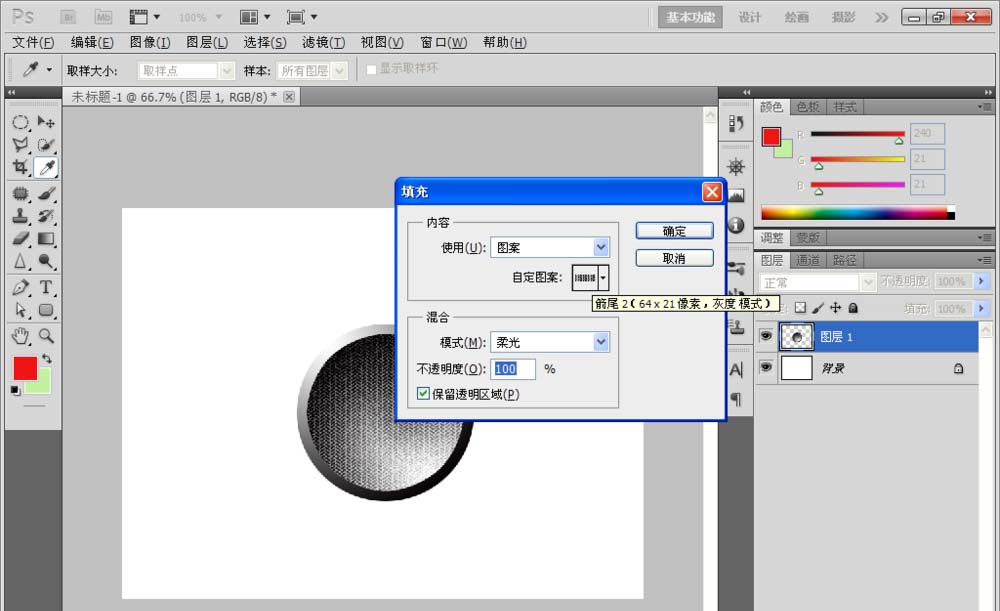Select the Eraser tool
This screenshot has width=1000, height=611.
click(20, 239)
